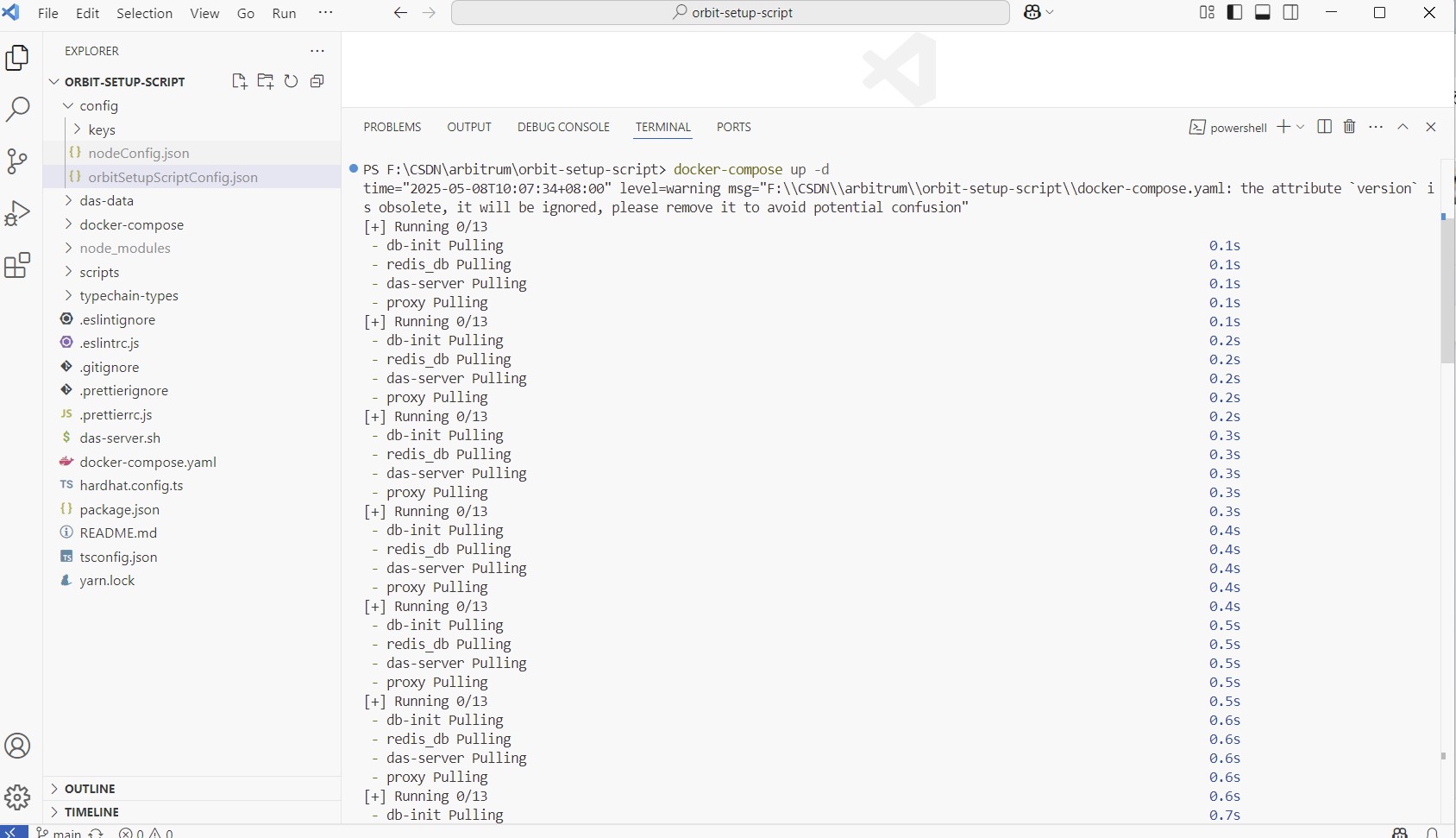This screenshot has width=1456, height=838.
Task: Open the View menu
Action: [x=204, y=13]
